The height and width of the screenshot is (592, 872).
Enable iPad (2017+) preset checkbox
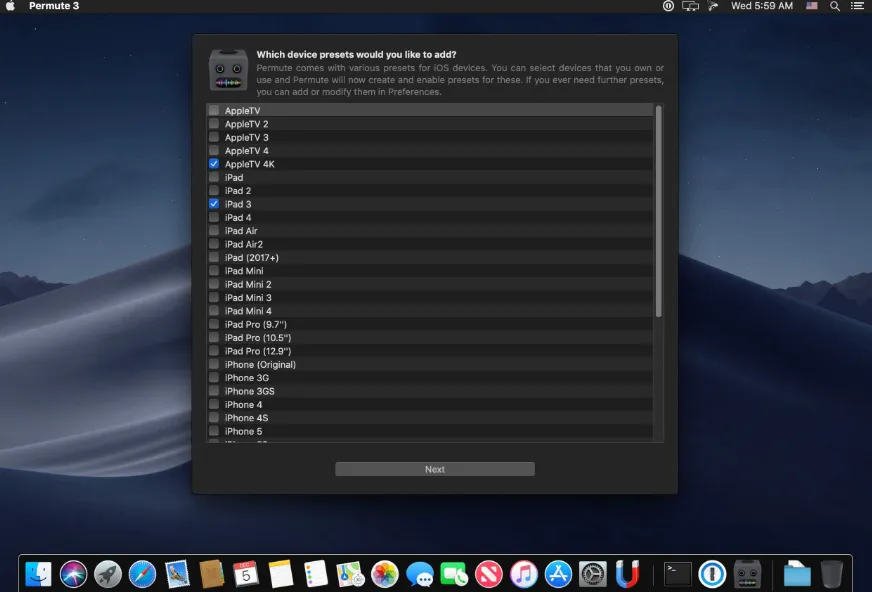click(x=214, y=257)
